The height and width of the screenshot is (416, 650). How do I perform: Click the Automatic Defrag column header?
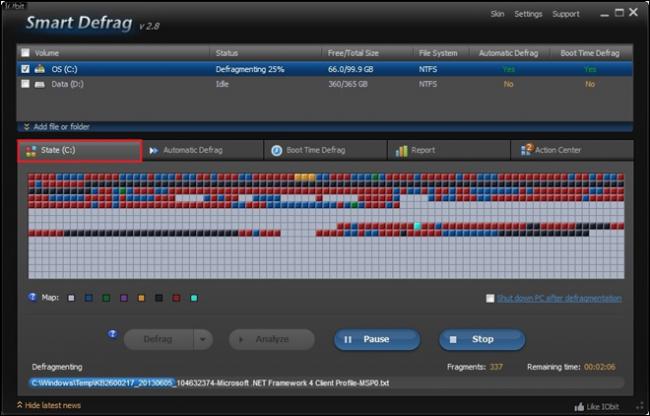[508, 53]
